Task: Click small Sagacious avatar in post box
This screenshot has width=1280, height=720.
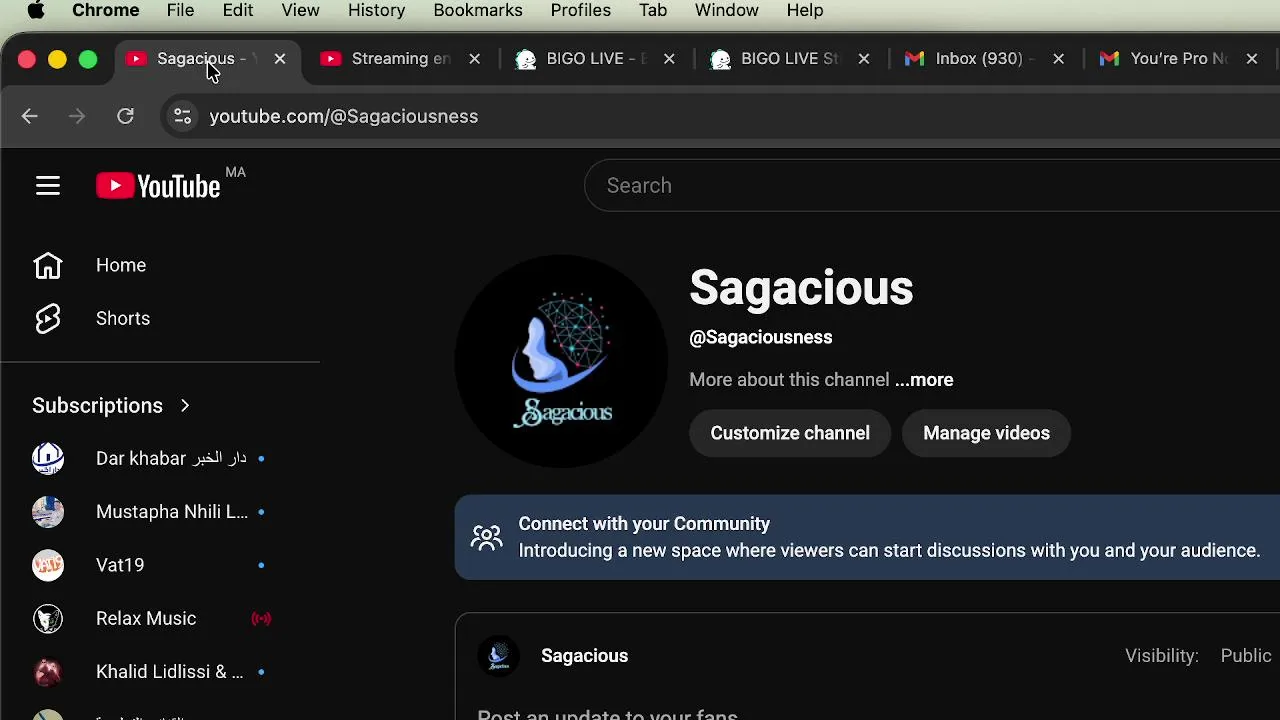Action: click(498, 656)
